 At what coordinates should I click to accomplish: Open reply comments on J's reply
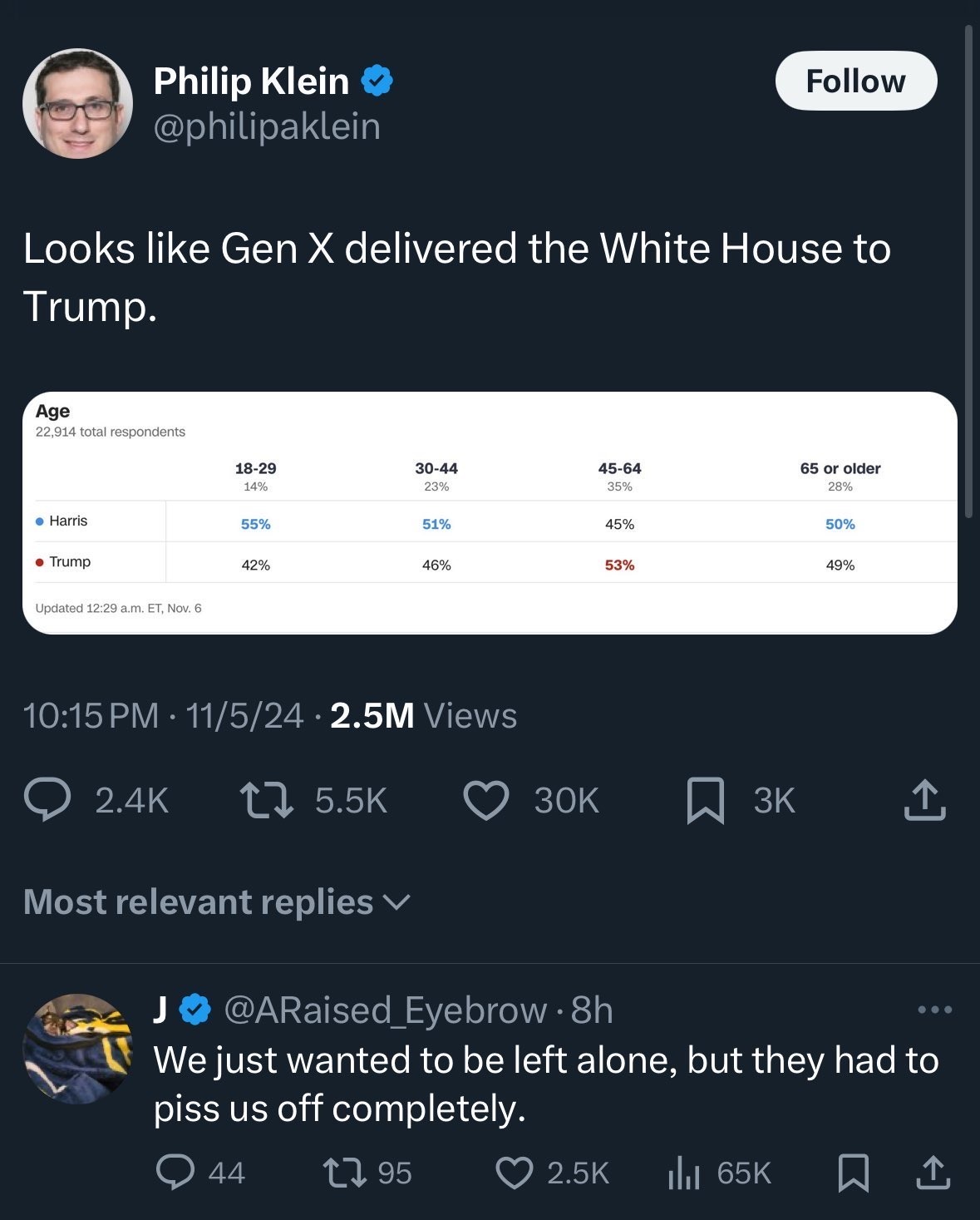click(x=175, y=1173)
